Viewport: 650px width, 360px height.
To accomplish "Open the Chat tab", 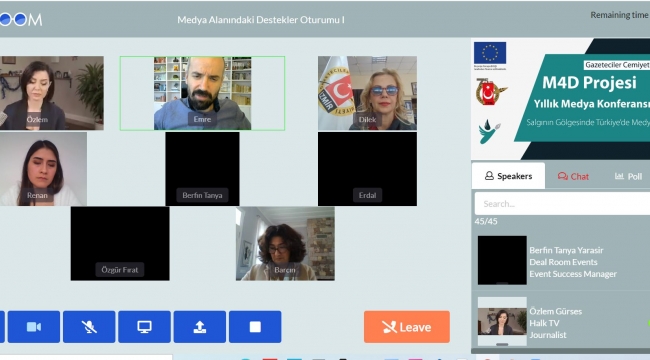I will [x=573, y=176].
